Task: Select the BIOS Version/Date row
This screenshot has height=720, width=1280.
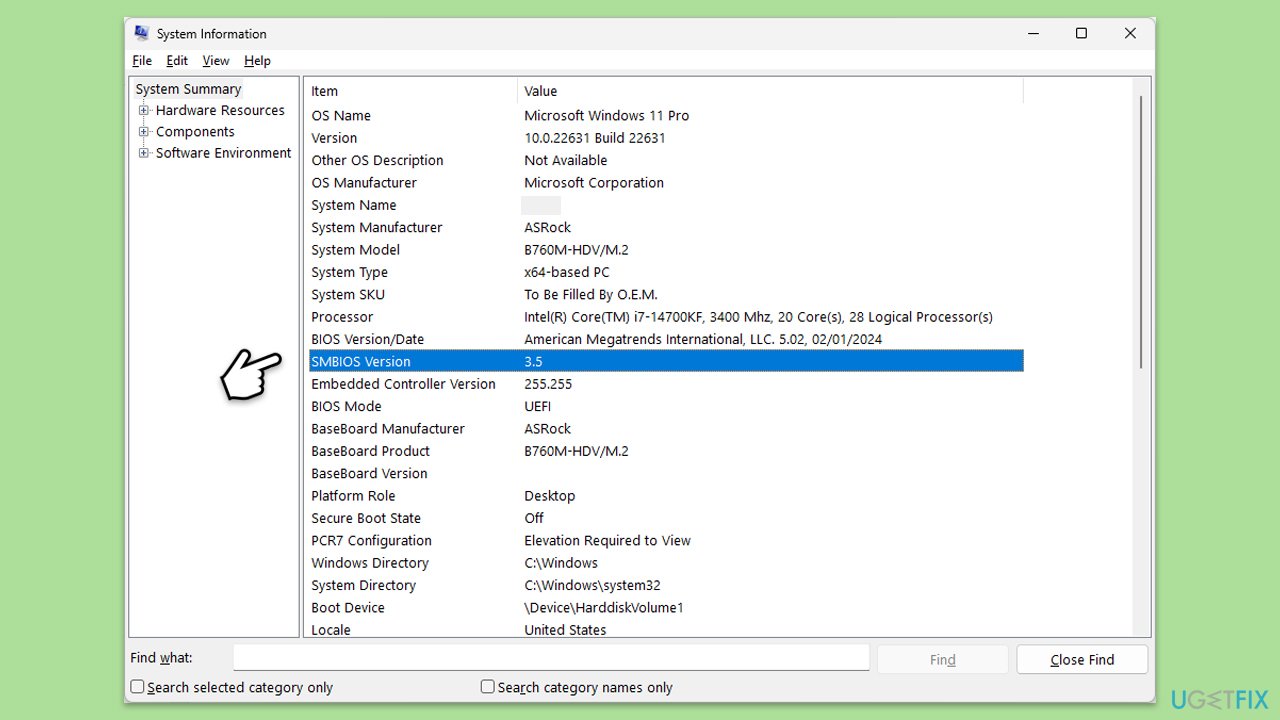Action: click(666, 339)
